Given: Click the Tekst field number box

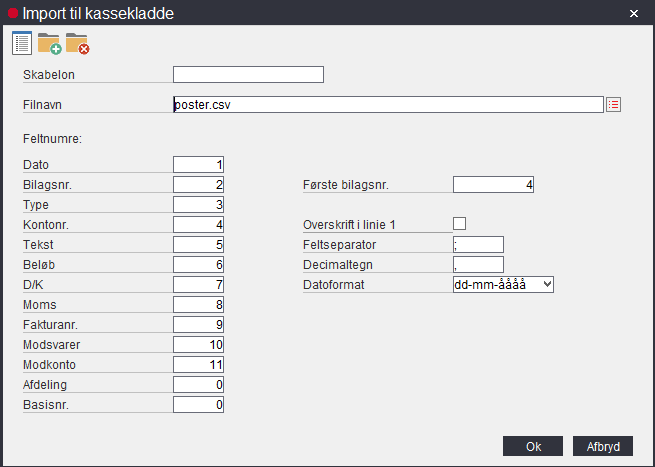Looking at the screenshot, I should pyautogui.click(x=198, y=245).
